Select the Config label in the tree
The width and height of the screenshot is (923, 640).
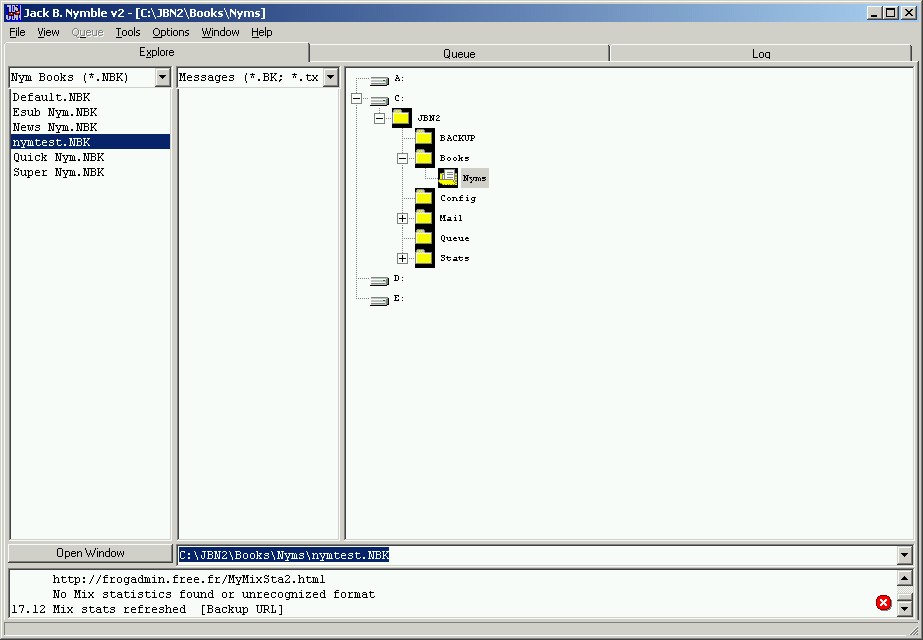pos(458,198)
